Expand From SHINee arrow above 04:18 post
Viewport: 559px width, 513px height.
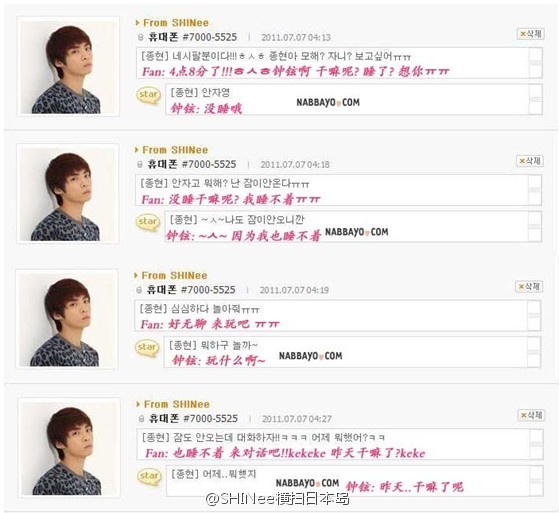[x=137, y=150]
